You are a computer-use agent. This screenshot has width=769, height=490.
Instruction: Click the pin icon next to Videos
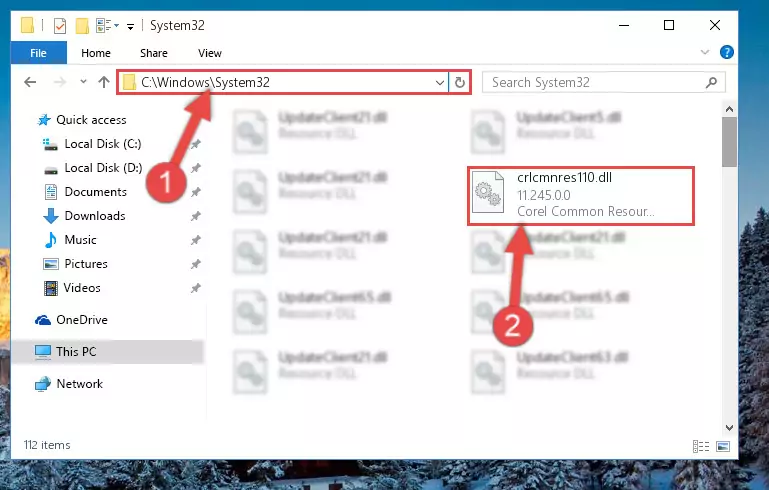pyautogui.click(x=196, y=288)
